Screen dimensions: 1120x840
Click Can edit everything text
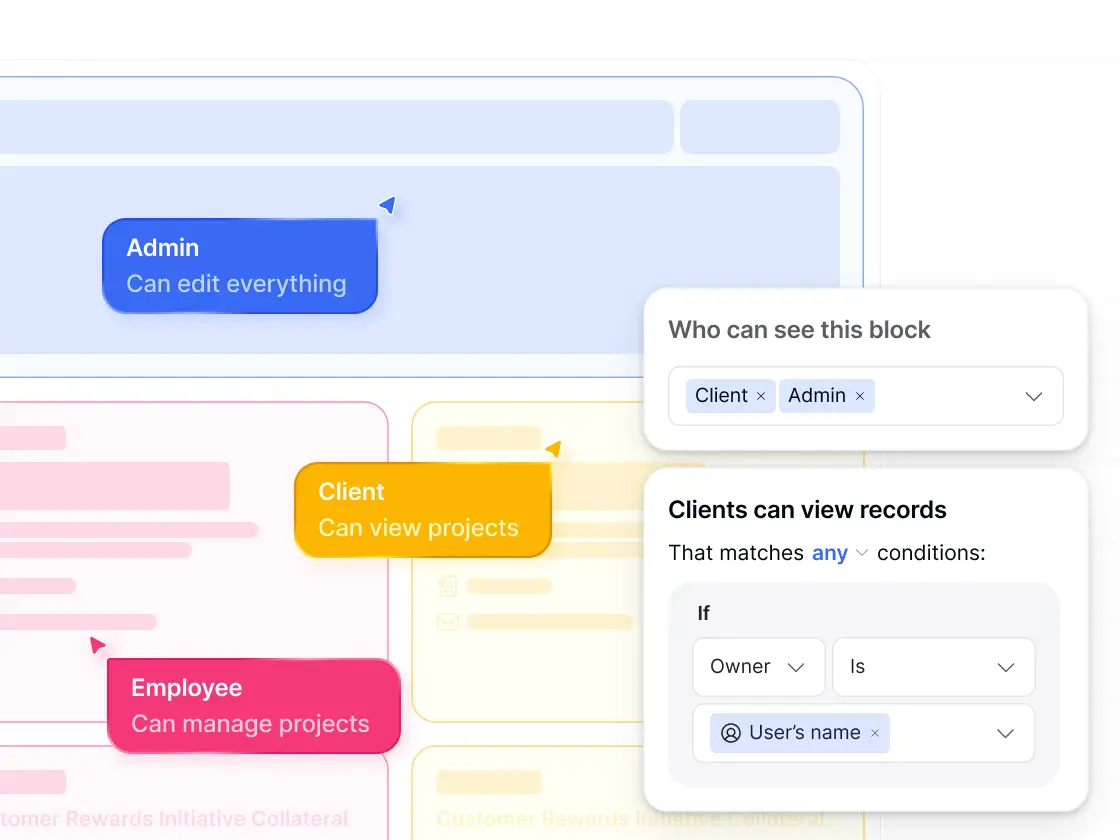[x=236, y=284]
